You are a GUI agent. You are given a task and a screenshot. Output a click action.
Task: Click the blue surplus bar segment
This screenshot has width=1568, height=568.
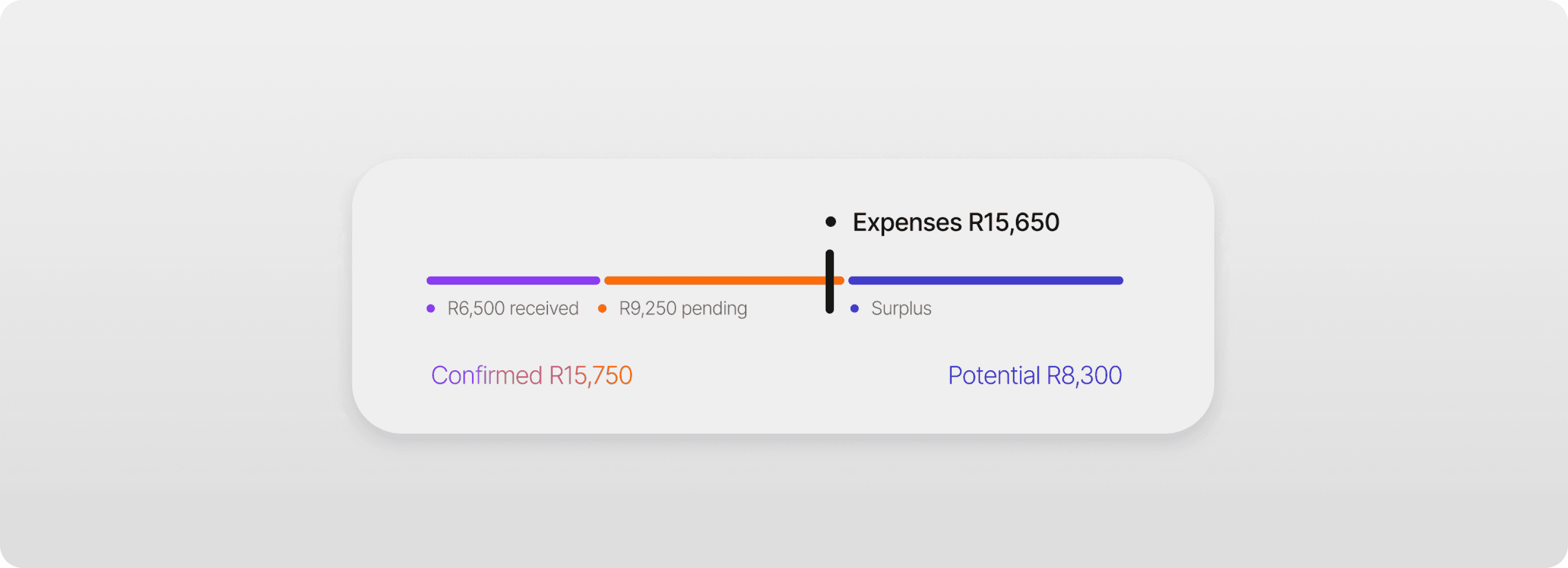click(985, 281)
